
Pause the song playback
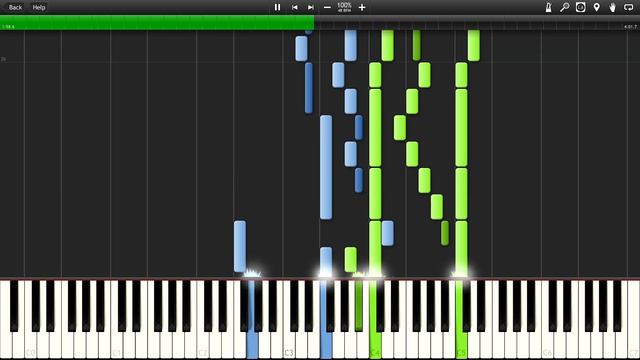[277, 7]
